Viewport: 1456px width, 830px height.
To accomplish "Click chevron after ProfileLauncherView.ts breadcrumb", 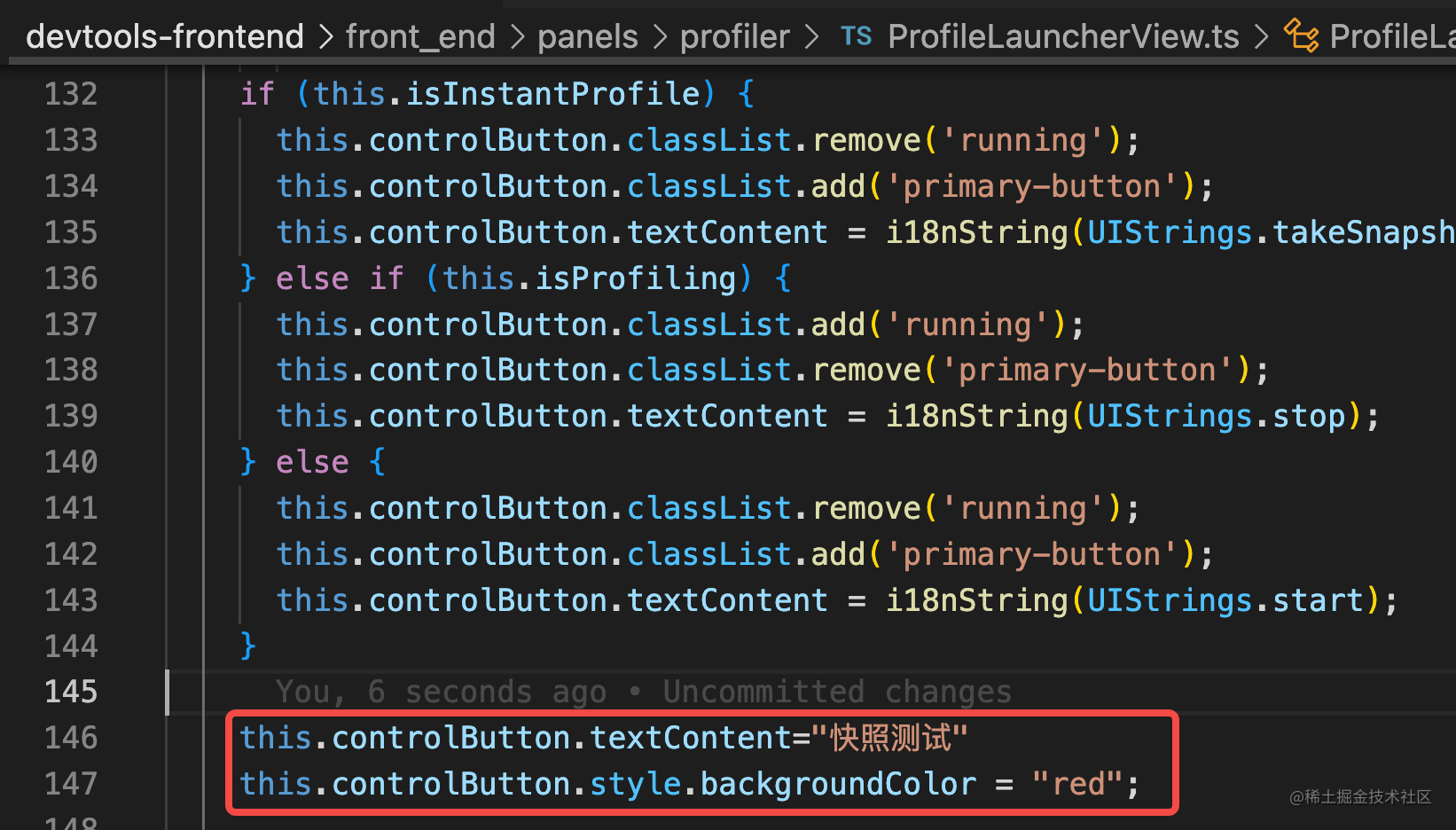I will click(1261, 37).
